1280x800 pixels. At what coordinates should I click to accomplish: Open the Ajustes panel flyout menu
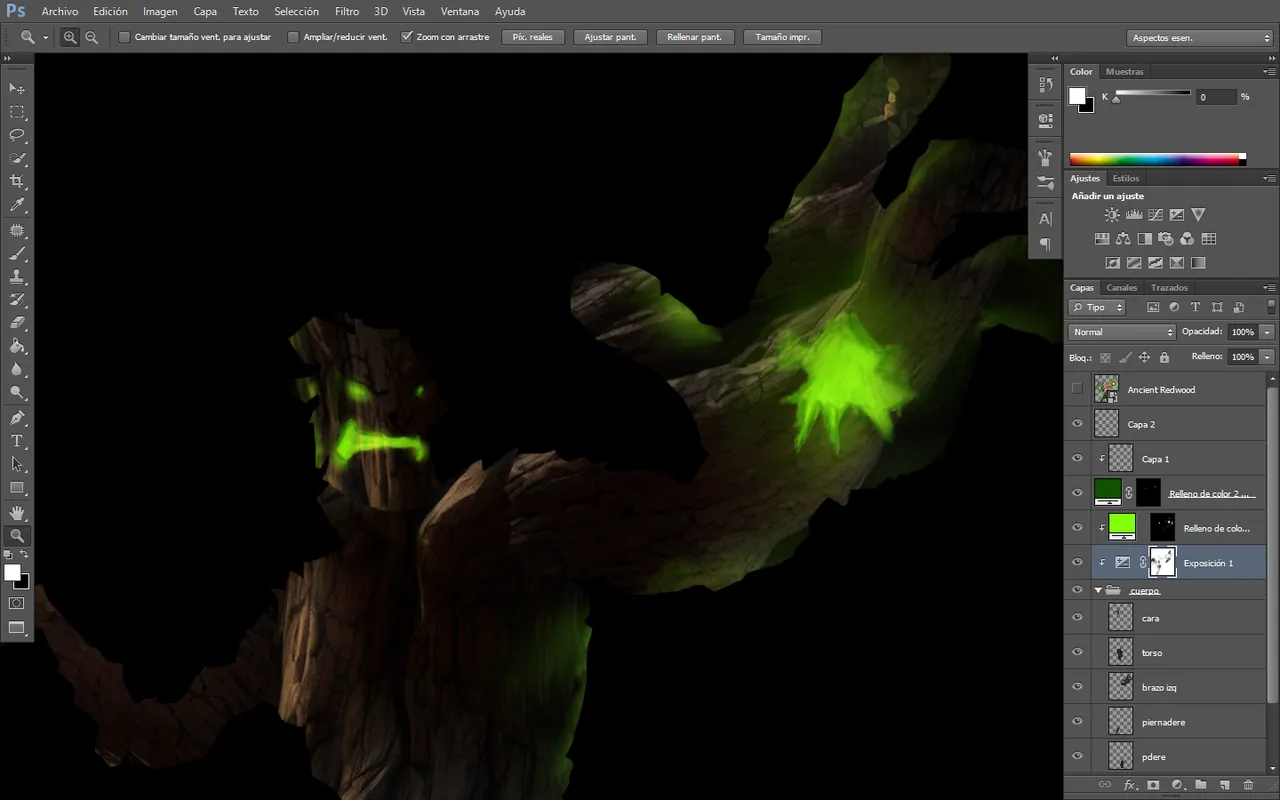coord(1269,179)
